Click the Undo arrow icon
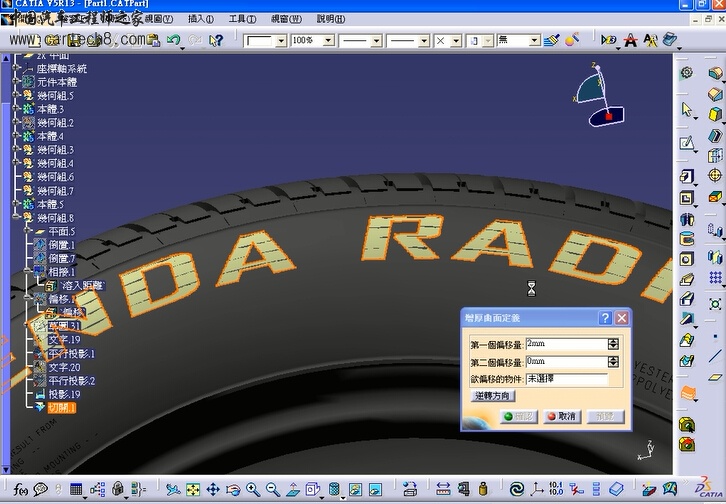 coord(174,40)
